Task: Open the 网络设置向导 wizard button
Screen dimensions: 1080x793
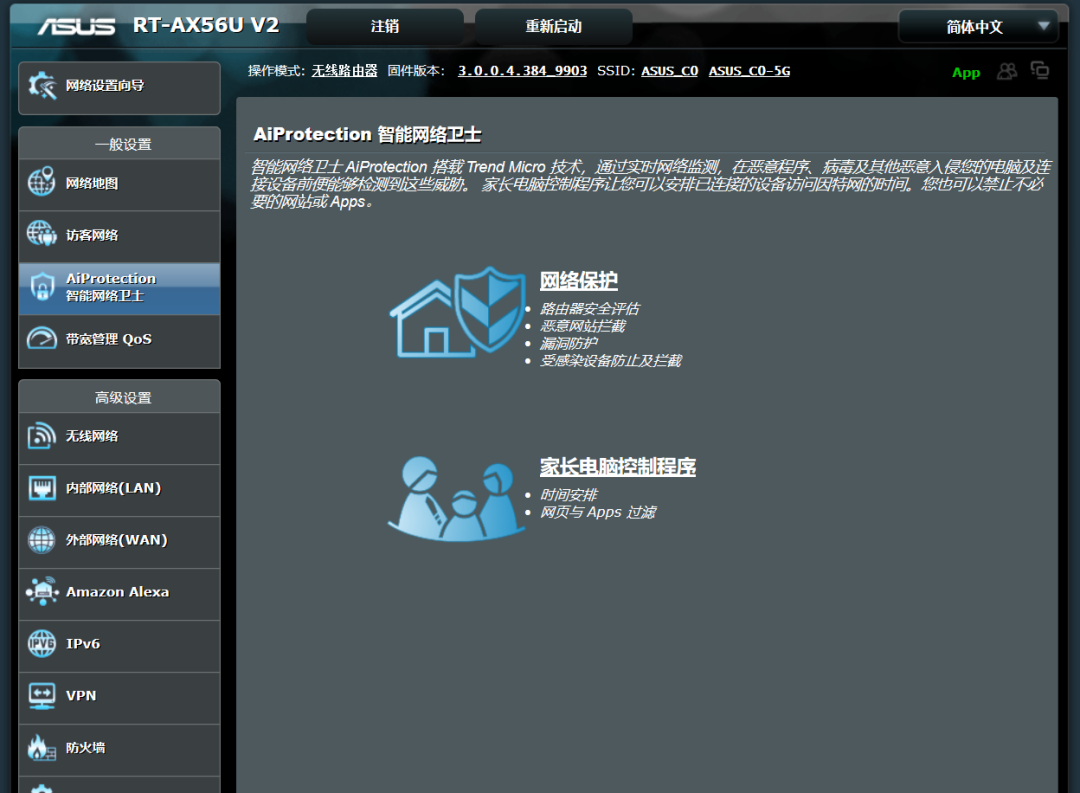Action: pyautogui.click(x=120, y=87)
